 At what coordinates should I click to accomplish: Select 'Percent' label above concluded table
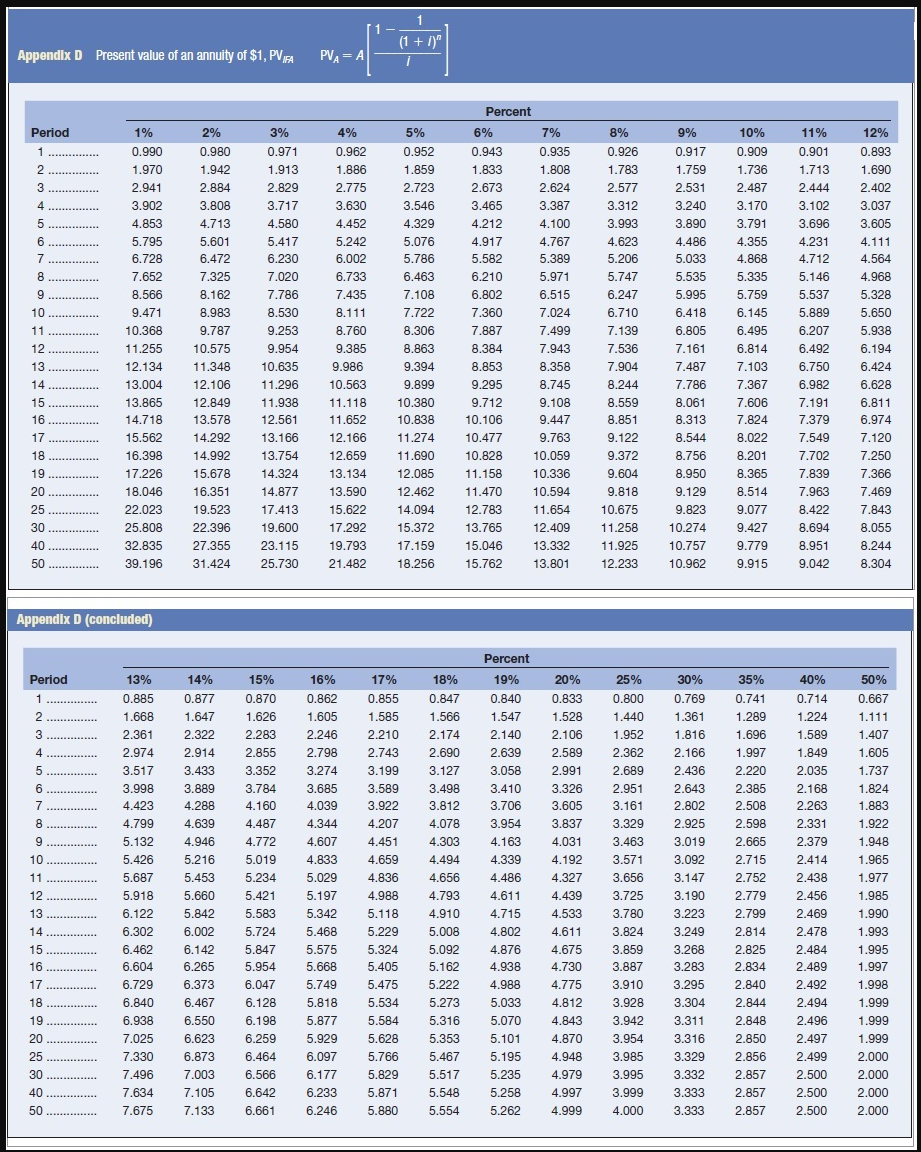click(x=507, y=659)
